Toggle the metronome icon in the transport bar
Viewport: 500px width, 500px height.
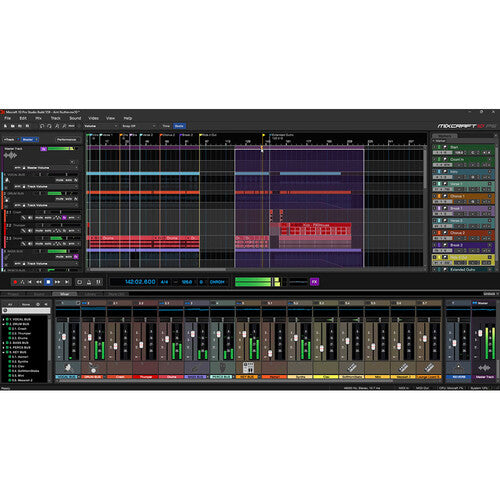click(22, 282)
